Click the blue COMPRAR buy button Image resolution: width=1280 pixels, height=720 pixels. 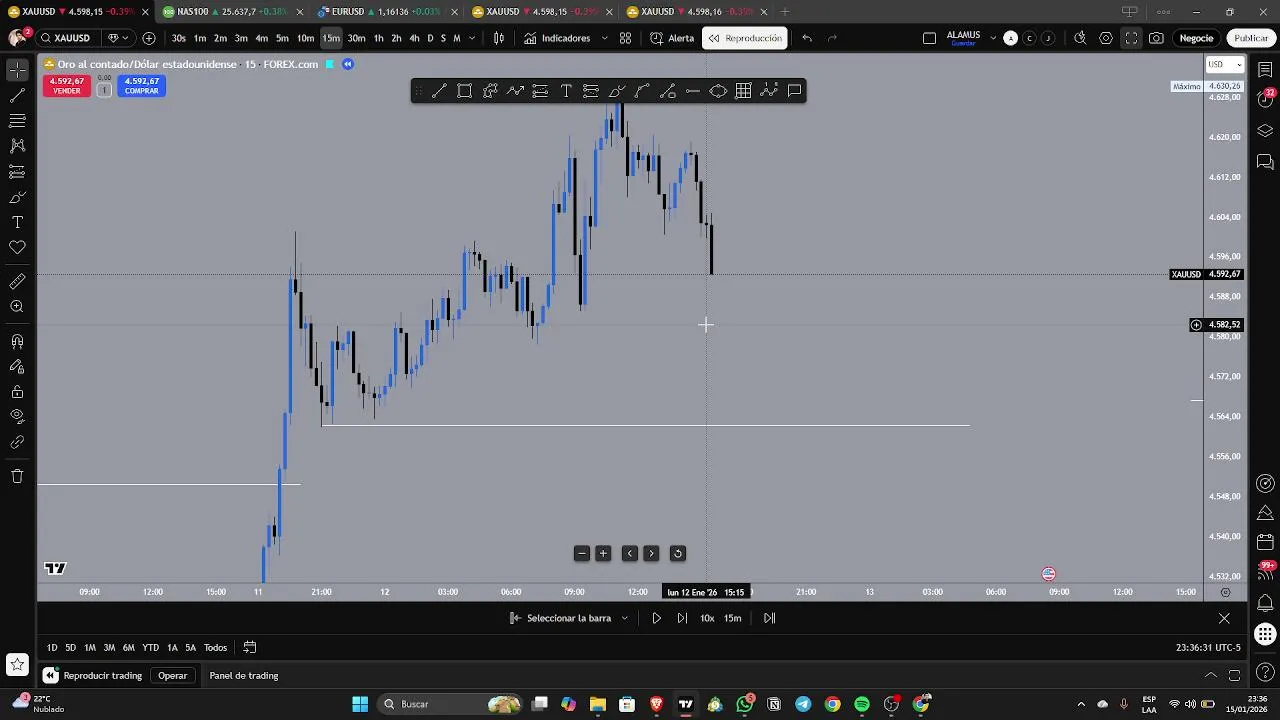coord(141,86)
